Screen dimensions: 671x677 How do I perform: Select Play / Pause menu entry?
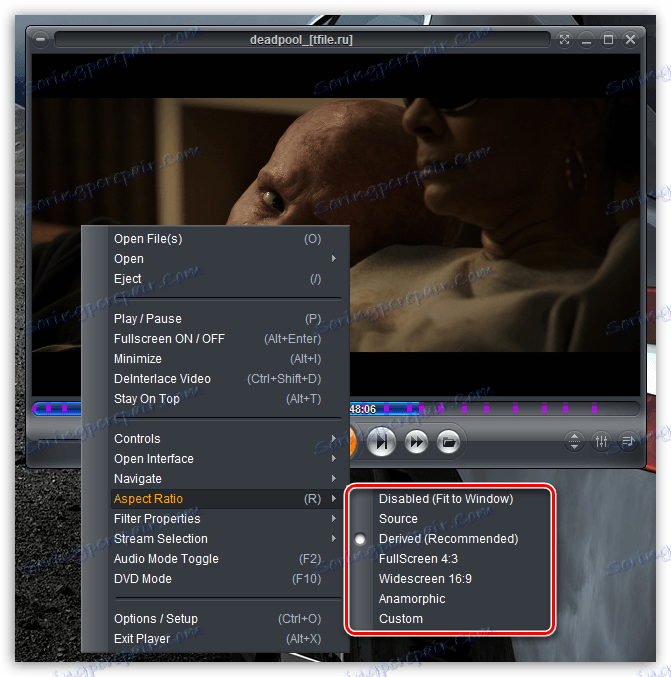pyautogui.click(x=225, y=319)
